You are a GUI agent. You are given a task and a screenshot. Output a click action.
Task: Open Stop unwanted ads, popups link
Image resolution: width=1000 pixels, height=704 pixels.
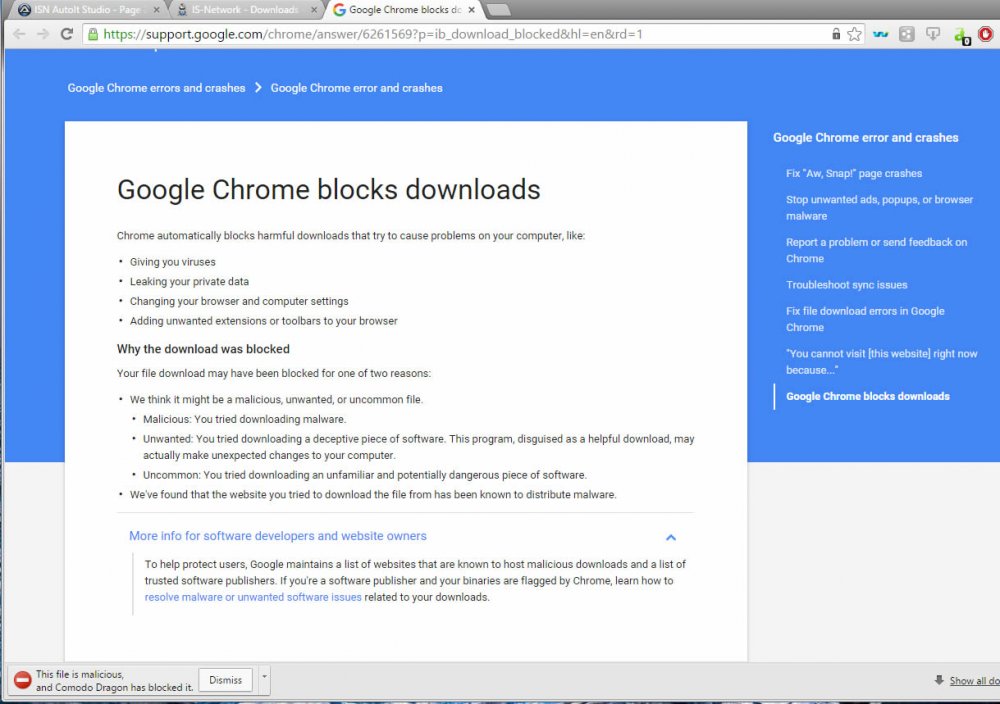click(x=879, y=208)
